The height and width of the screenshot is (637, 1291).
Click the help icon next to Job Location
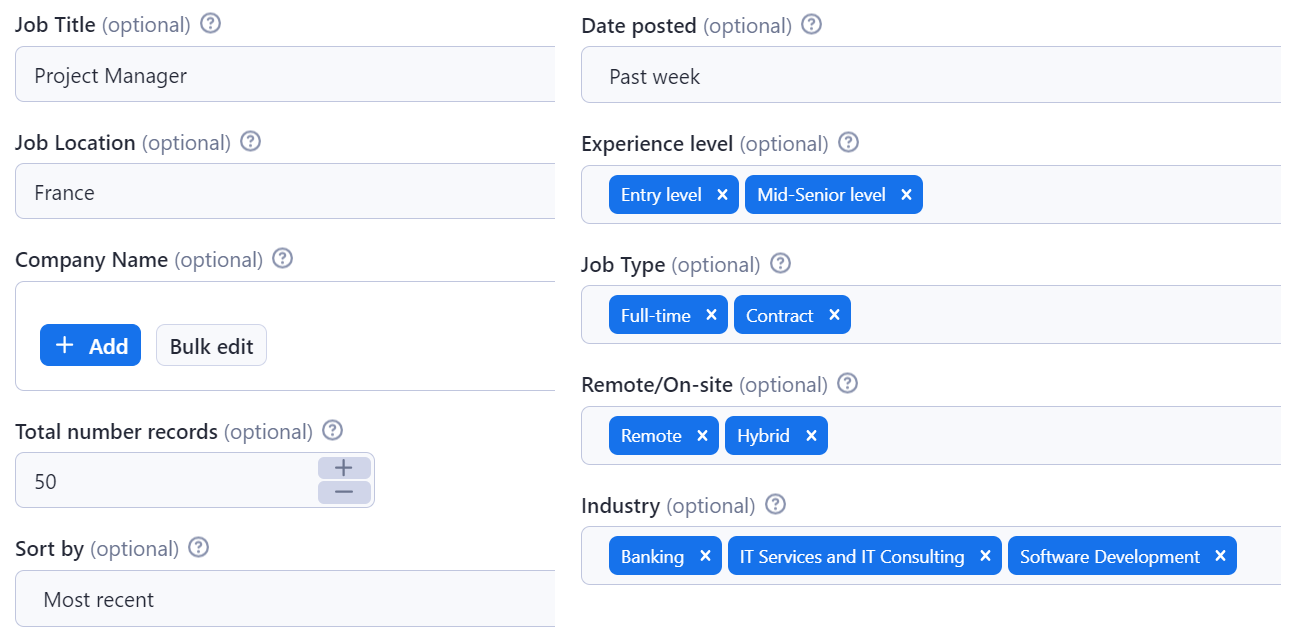tap(249, 142)
